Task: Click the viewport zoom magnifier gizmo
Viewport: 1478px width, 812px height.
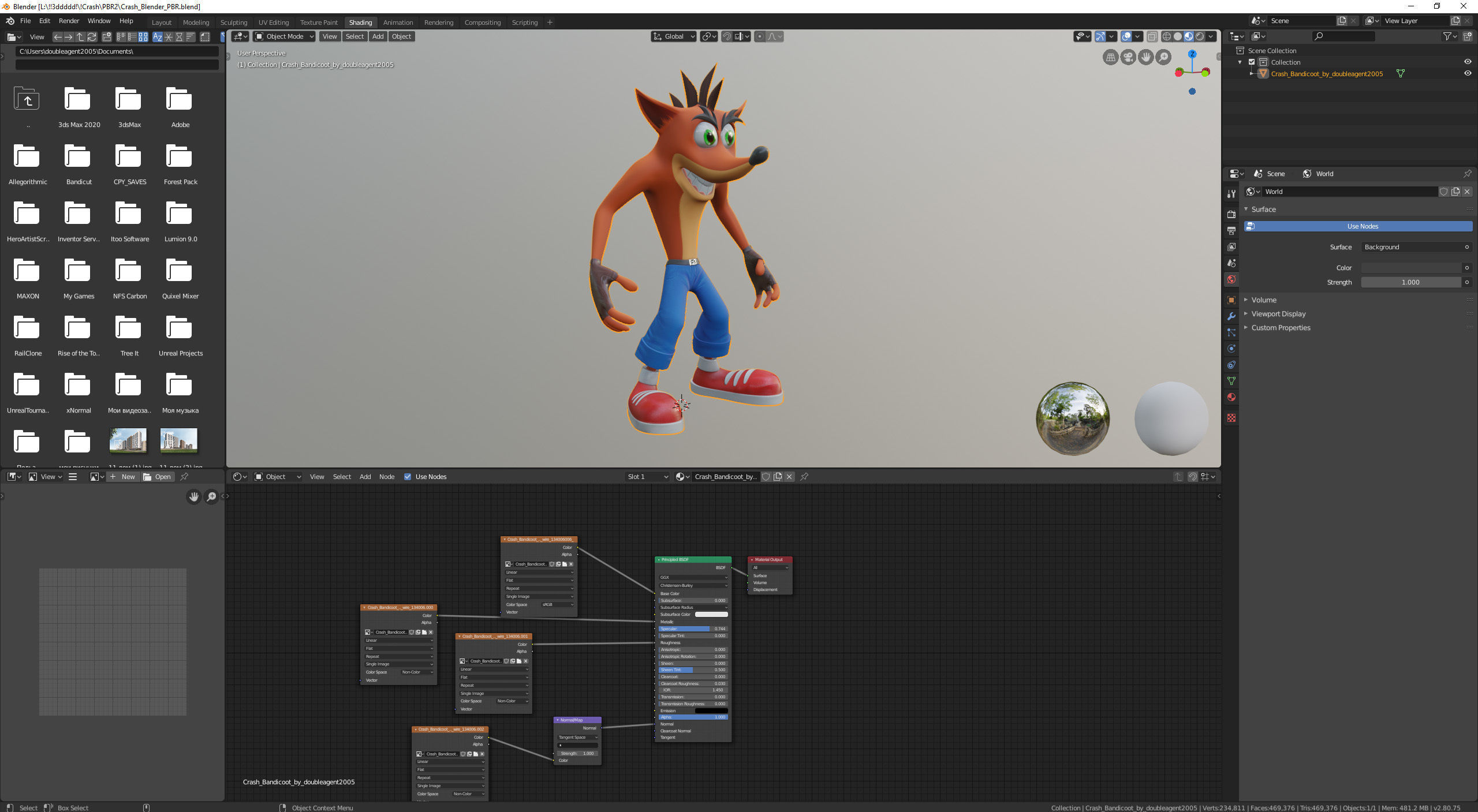Action: pos(1164,57)
